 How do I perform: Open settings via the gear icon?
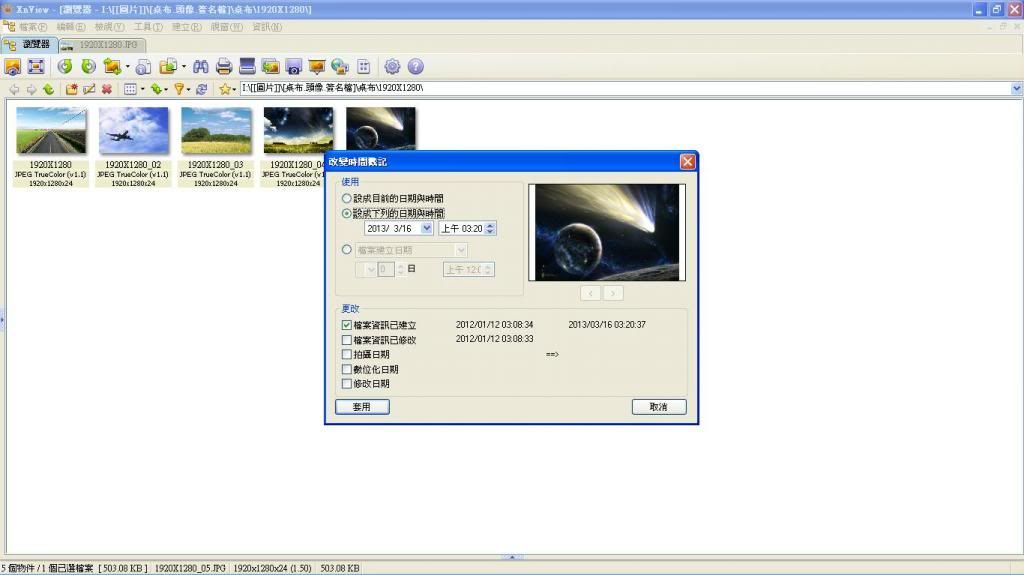tap(392, 67)
